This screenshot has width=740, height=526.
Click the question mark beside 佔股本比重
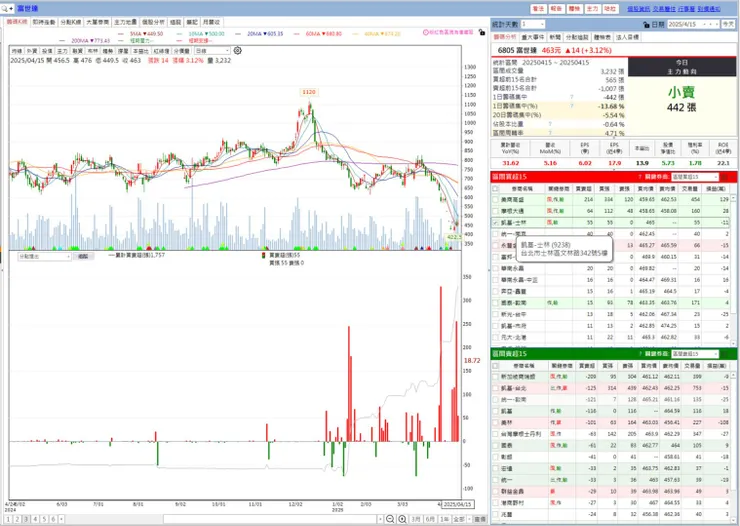550,124
